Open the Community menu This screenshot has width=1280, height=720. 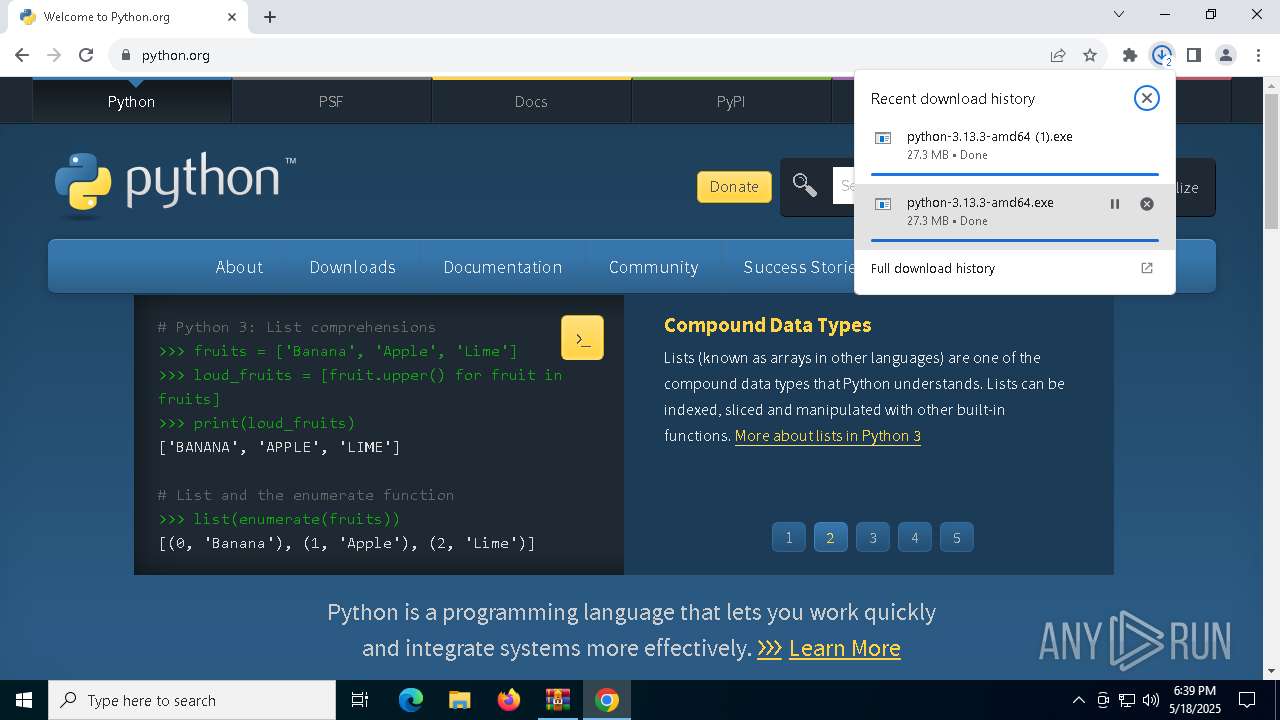pyautogui.click(x=653, y=267)
